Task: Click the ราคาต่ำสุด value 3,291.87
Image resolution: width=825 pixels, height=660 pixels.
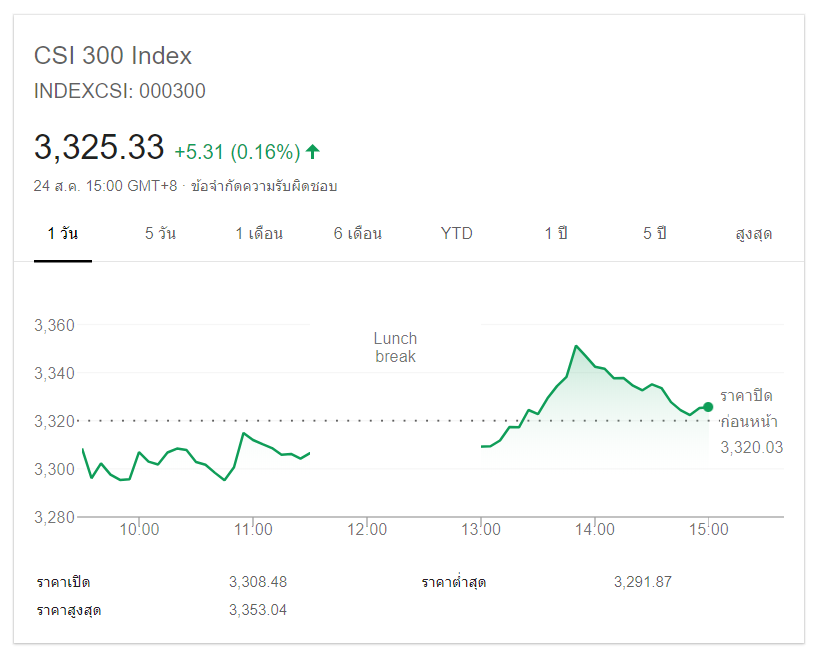Action: [643, 582]
